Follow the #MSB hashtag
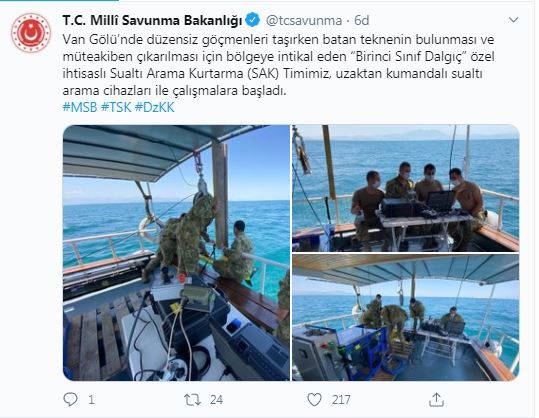 point(80,107)
